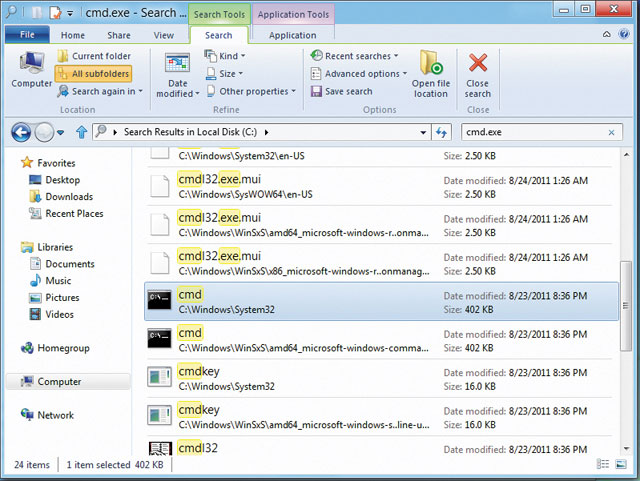Screen dimensions: 640x481
Task: Expand address bar history dropdown
Action: (423, 132)
